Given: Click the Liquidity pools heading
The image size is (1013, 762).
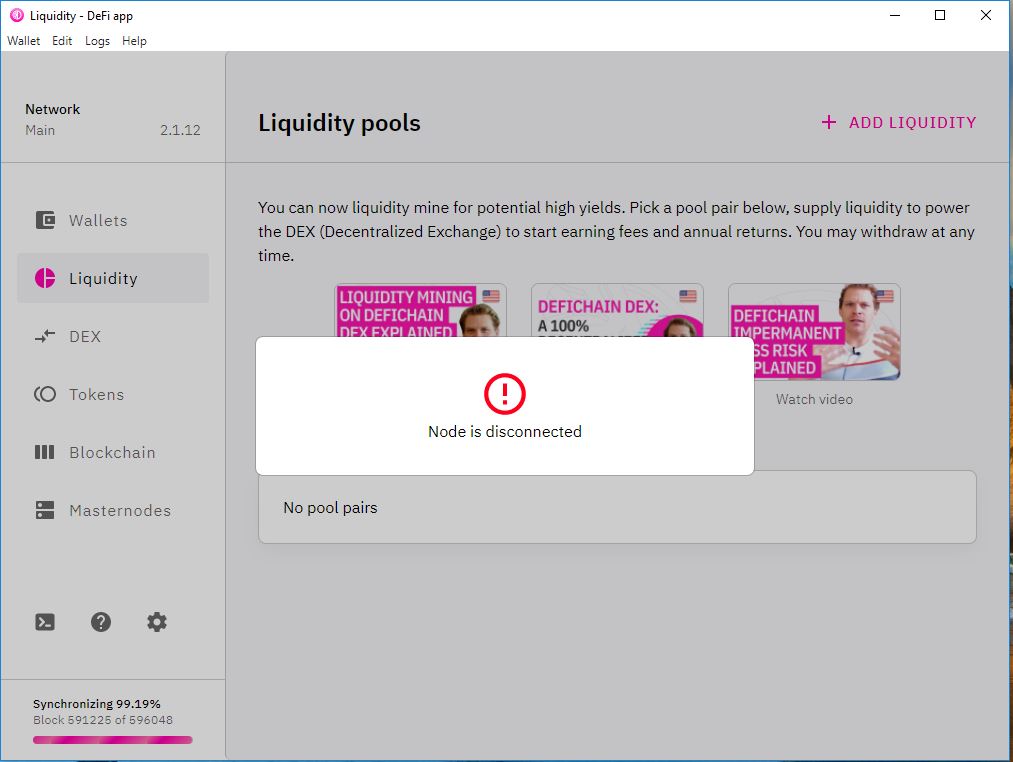Looking at the screenshot, I should (339, 123).
